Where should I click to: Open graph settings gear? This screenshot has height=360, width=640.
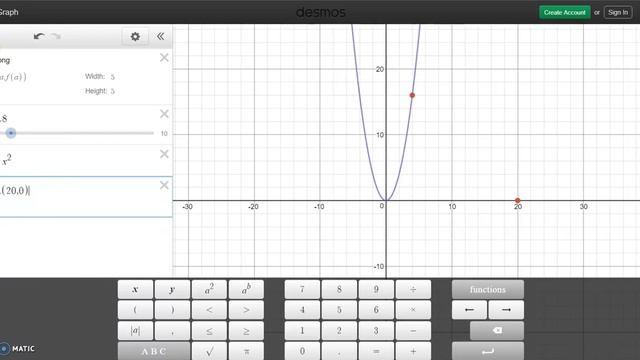pos(135,37)
